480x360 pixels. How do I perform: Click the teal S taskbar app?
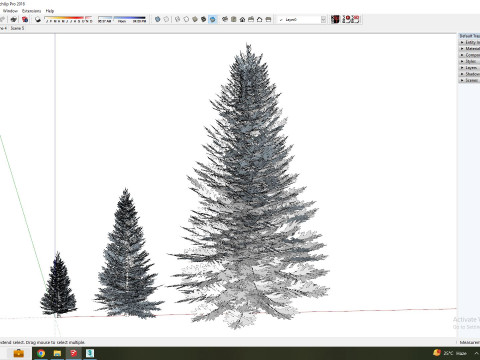[x=90, y=353]
